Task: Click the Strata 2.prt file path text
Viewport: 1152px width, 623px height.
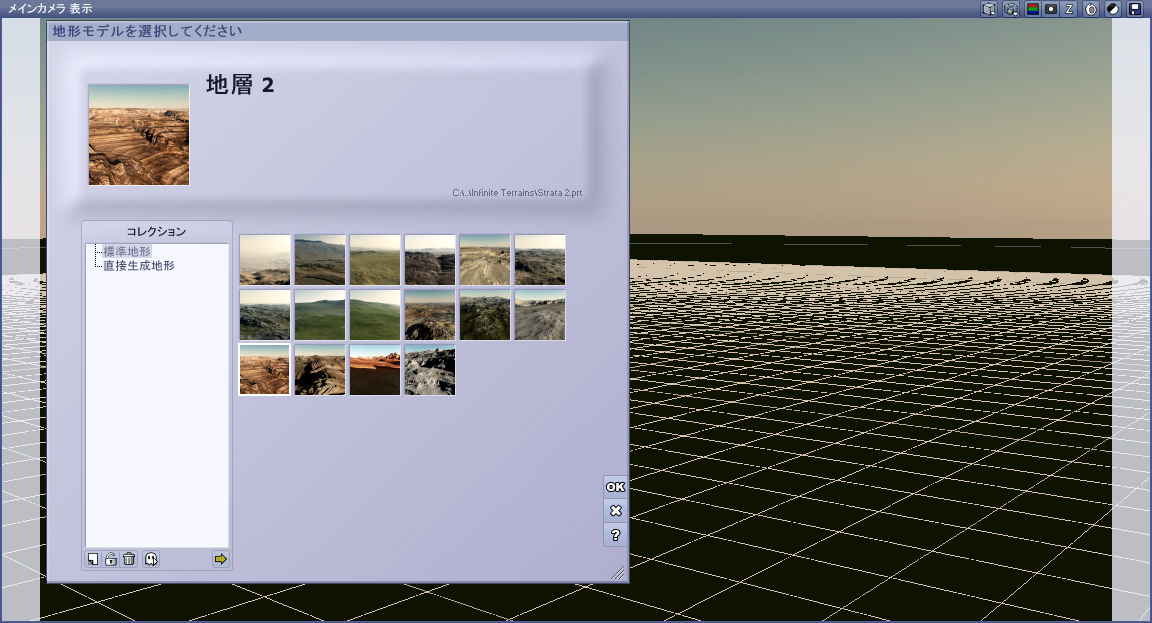Action: pyautogui.click(x=517, y=192)
